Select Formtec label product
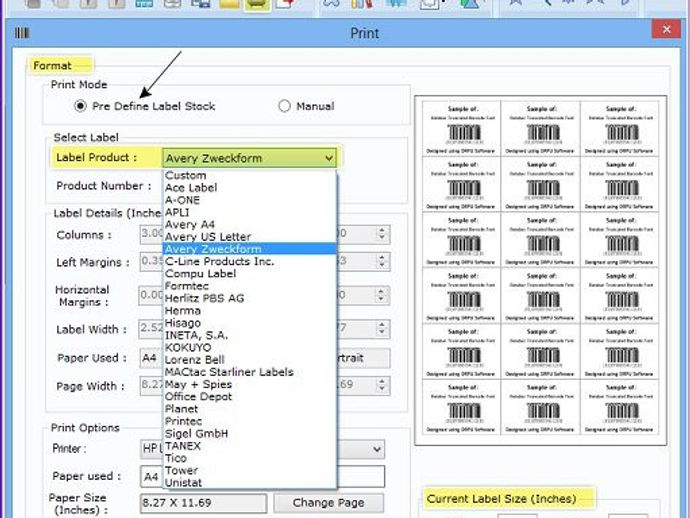Image resolution: width=690 pixels, height=518 pixels. [x=250, y=286]
